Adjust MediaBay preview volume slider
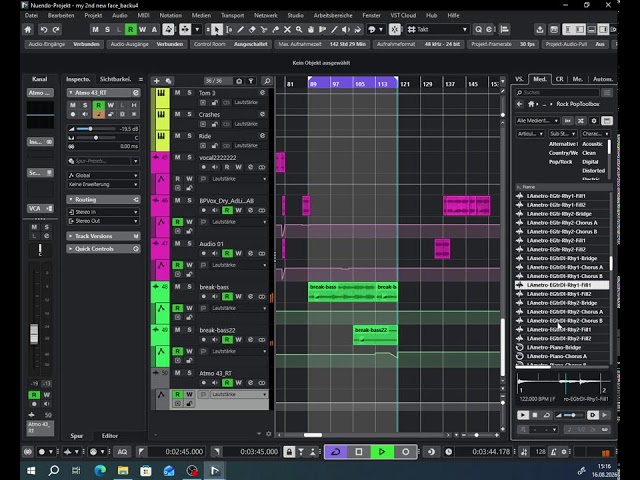Viewport: 640px width, 480px height. pyautogui.click(x=573, y=415)
